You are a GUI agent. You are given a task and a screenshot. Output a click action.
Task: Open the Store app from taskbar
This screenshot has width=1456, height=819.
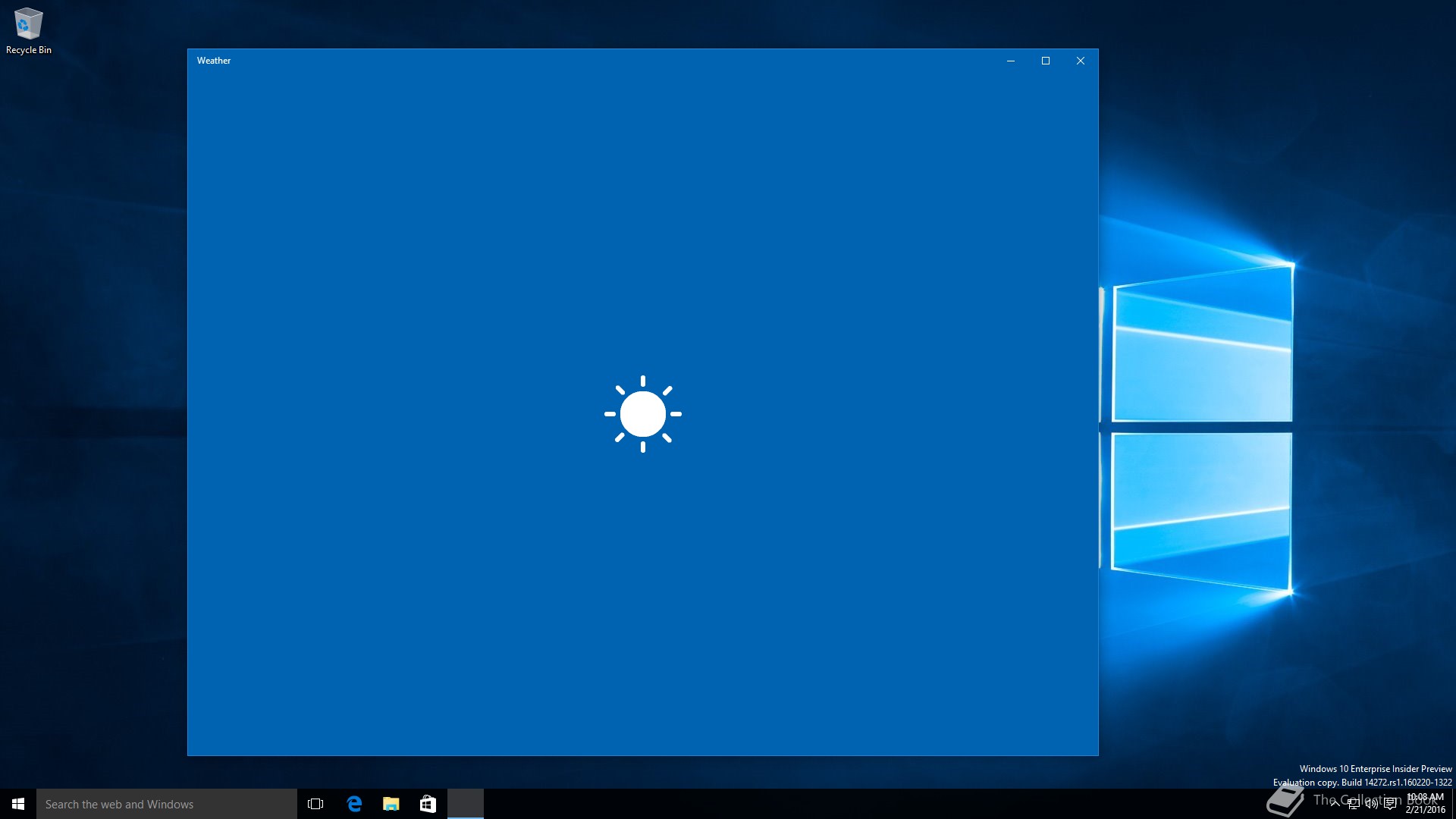(x=428, y=804)
